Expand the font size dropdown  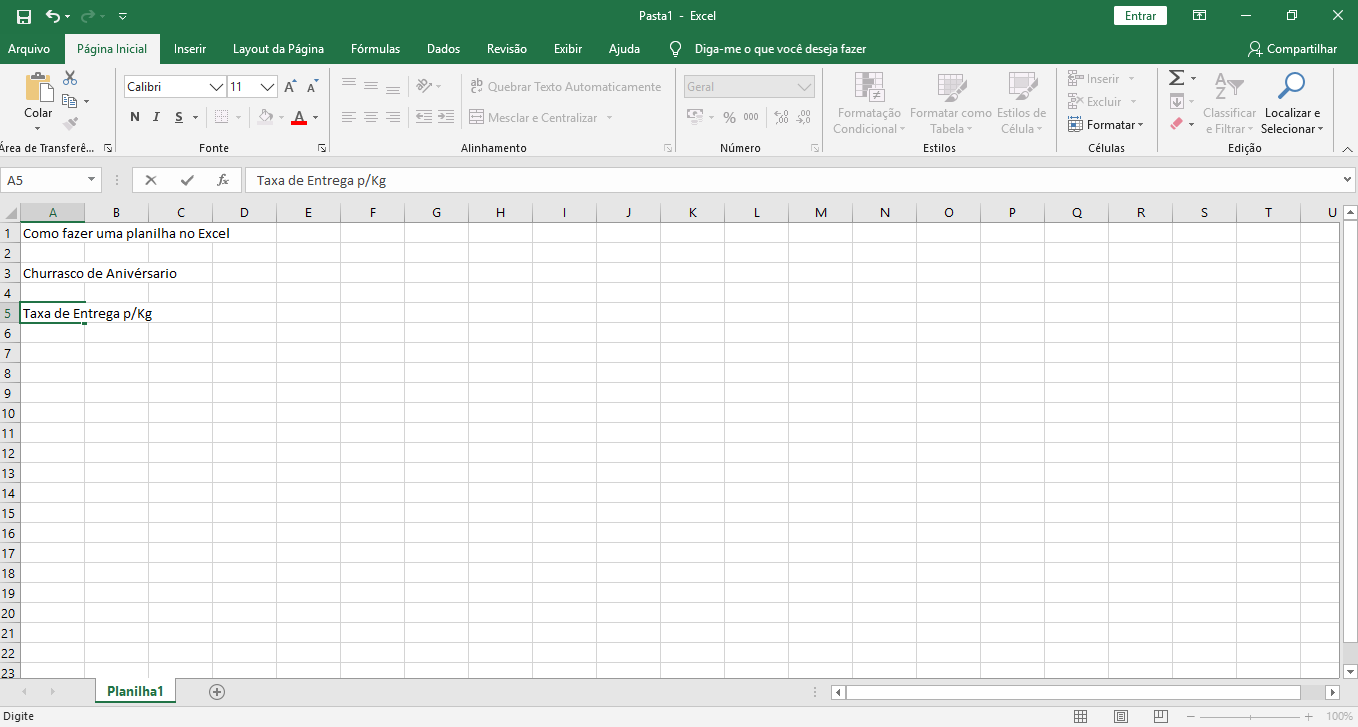(x=267, y=87)
